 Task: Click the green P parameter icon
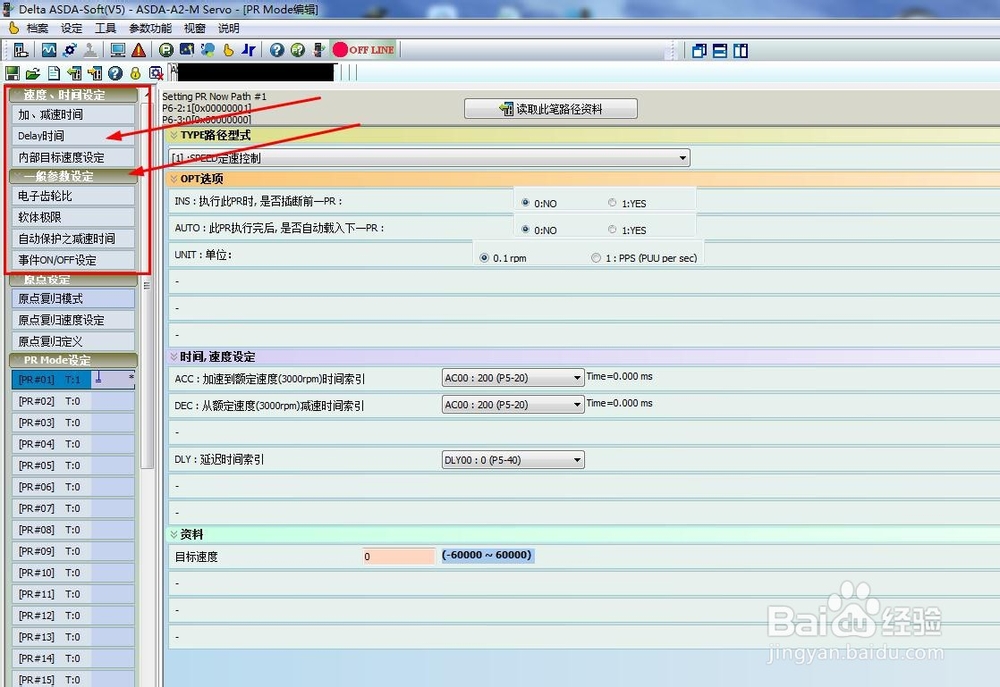pyautogui.click(x=166, y=50)
